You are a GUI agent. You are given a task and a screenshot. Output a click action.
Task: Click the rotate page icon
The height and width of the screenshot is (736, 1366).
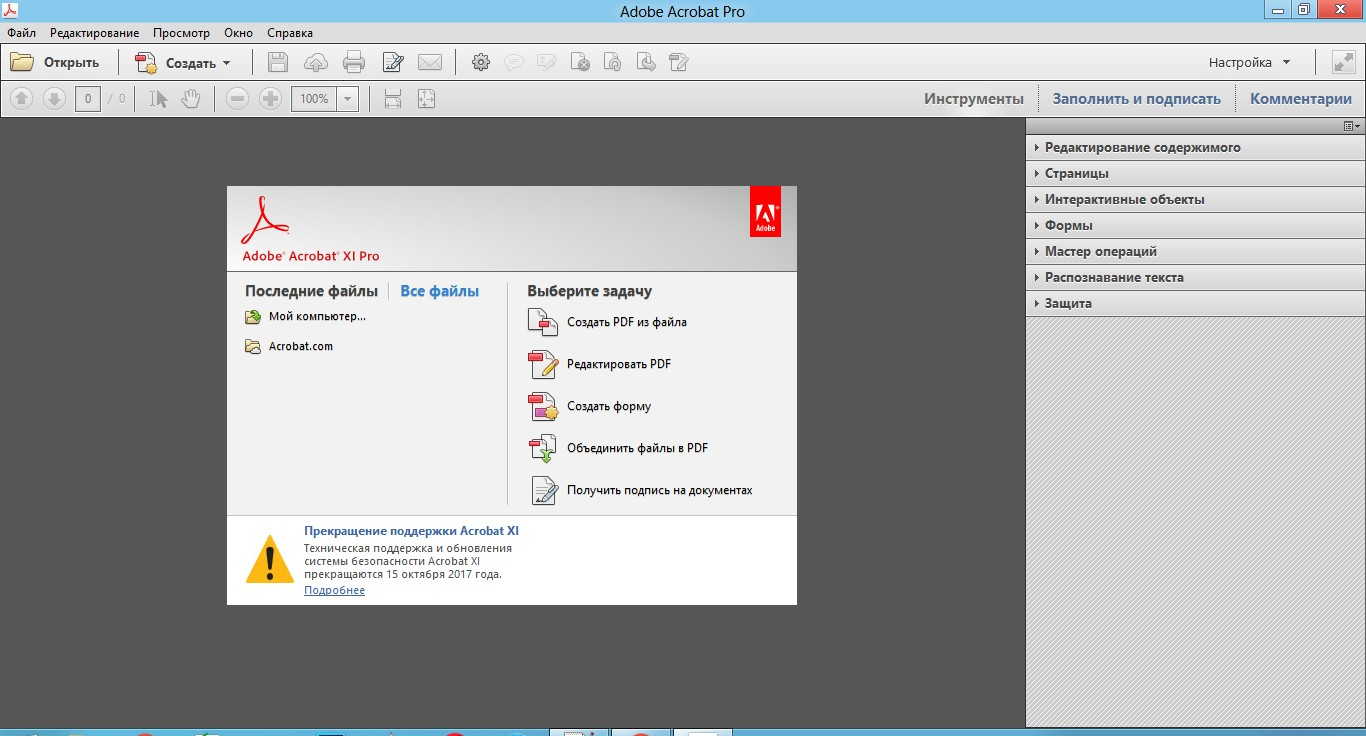tap(613, 62)
